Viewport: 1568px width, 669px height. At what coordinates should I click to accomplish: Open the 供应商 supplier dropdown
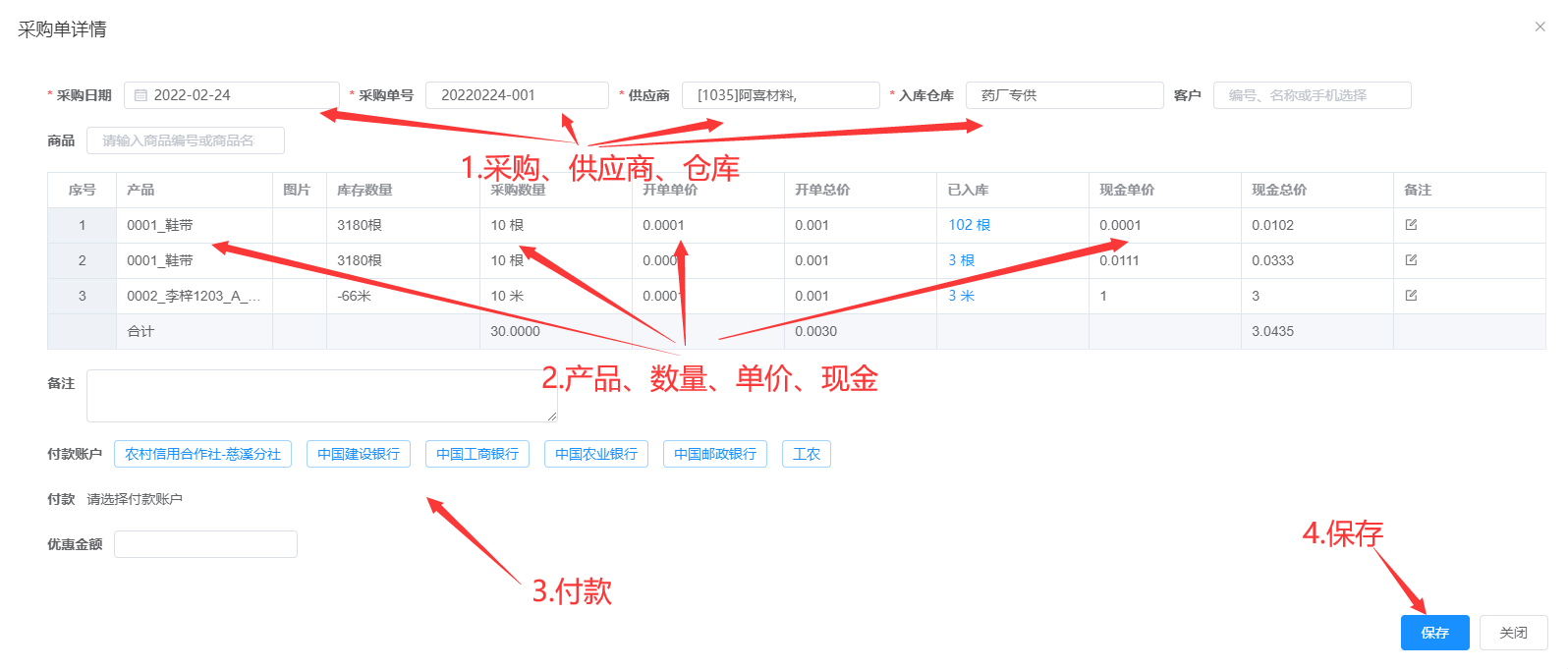click(780, 95)
